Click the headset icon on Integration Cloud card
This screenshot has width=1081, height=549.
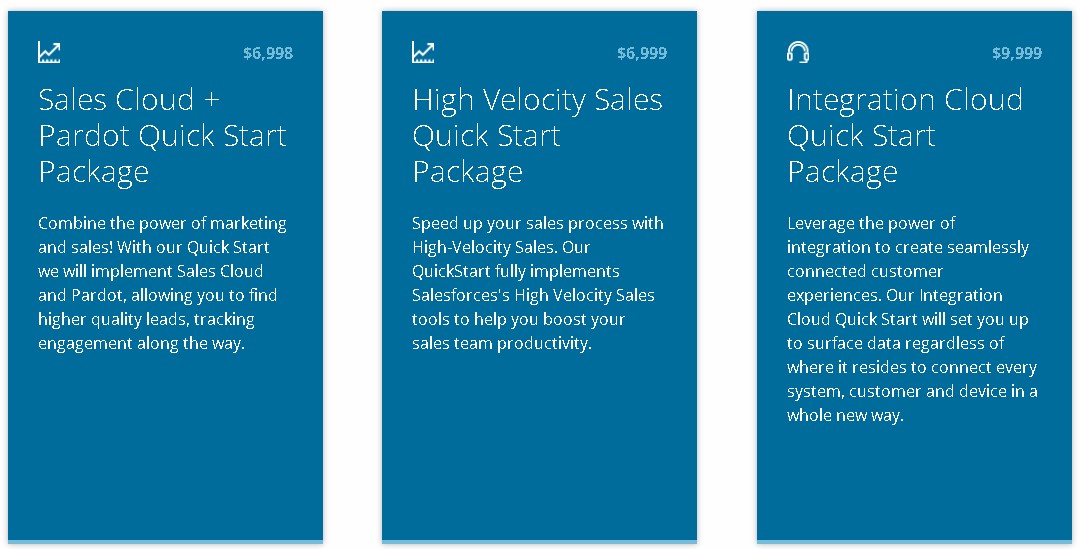[x=798, y=52]
